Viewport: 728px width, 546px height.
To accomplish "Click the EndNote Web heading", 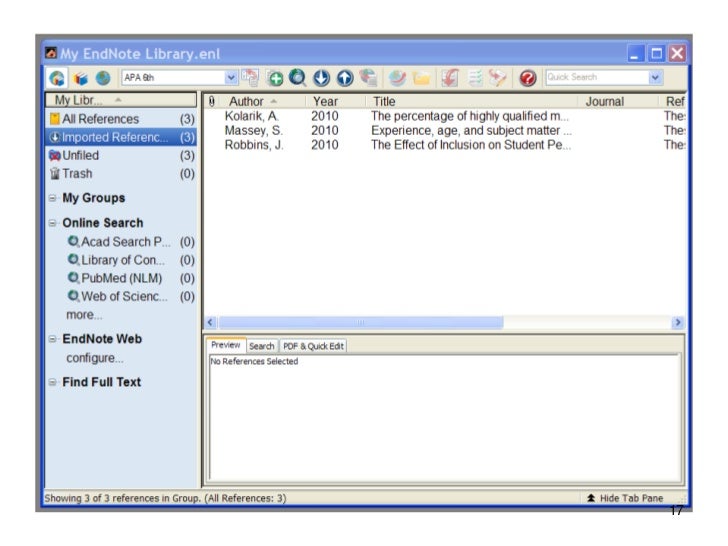I will (x=102, y=339).
